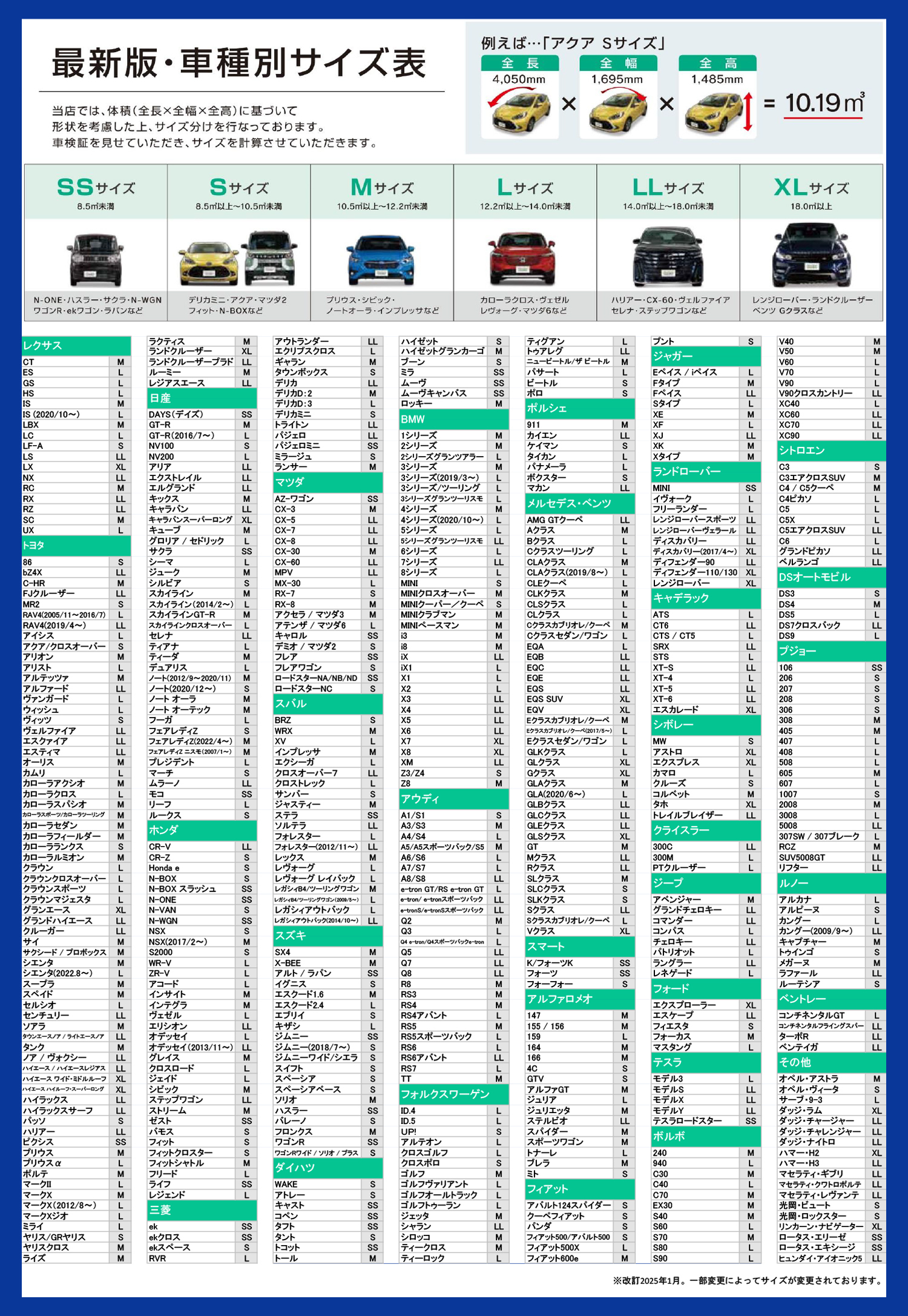Click the "※改訂2025年1月" revision note
Image resolution: width=908 pixels, height=1316 pixels.
click(x=747, y=1281)
